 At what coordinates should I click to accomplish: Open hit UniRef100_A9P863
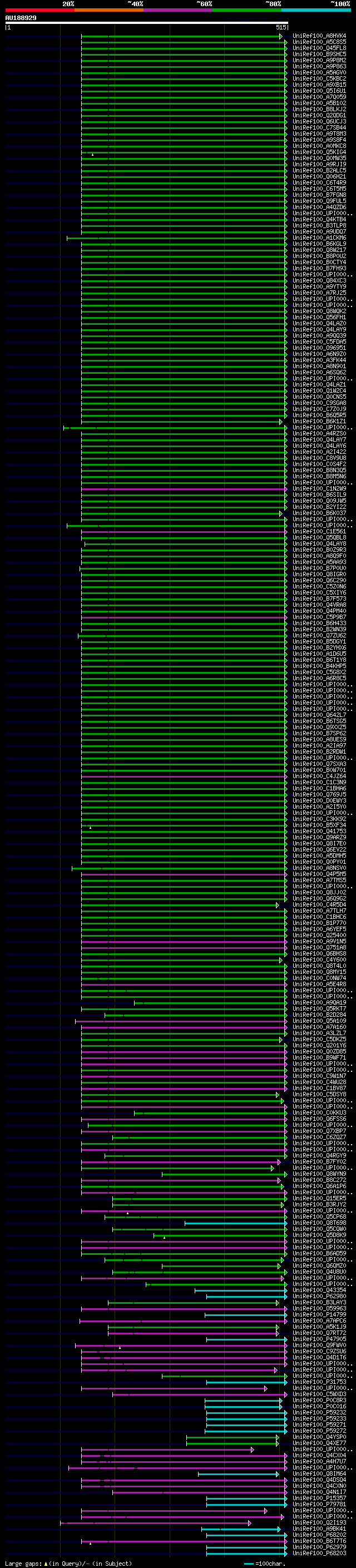click(319, 66)
